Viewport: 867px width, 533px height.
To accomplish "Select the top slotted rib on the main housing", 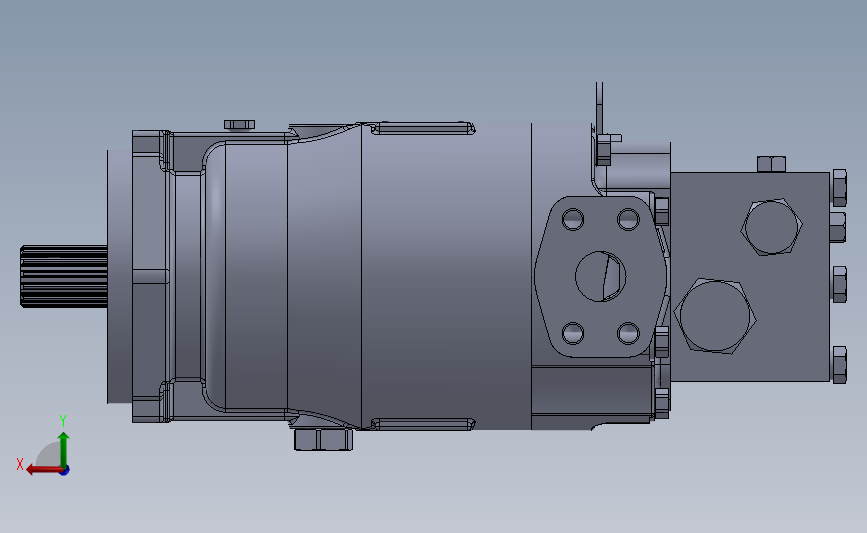I will coord(423,128).
